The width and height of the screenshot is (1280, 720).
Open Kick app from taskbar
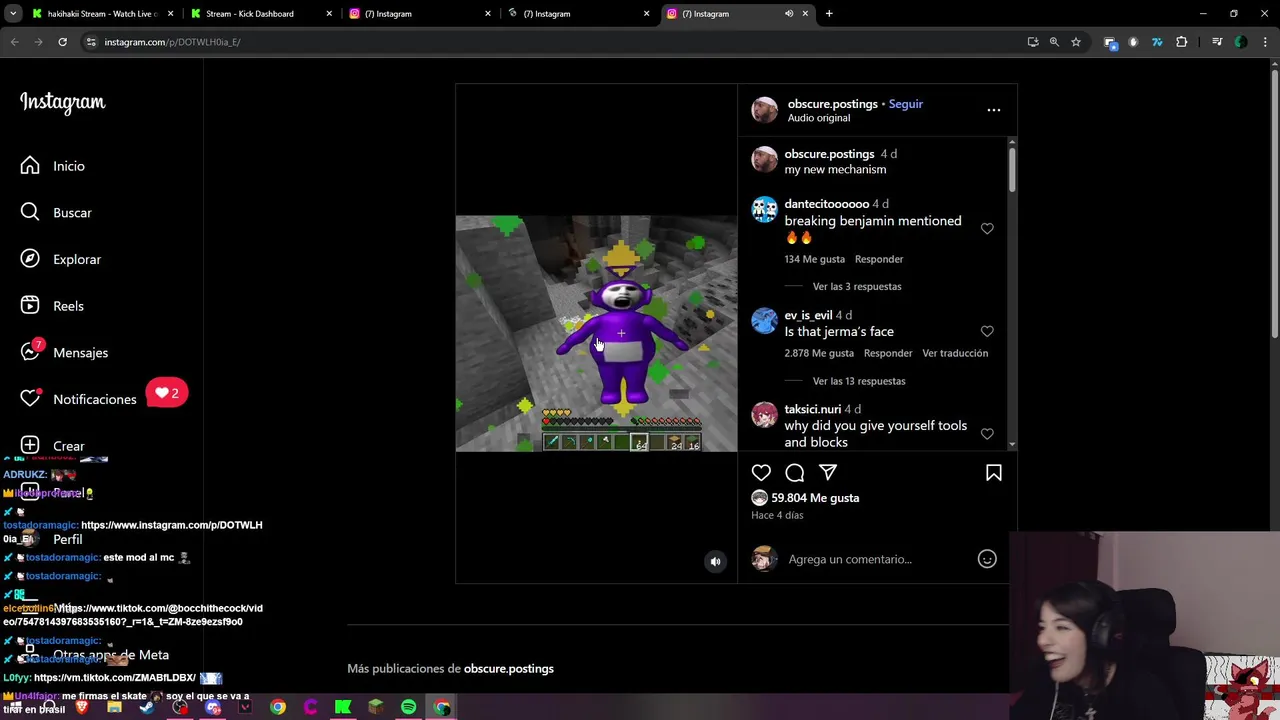coord(343,707)
